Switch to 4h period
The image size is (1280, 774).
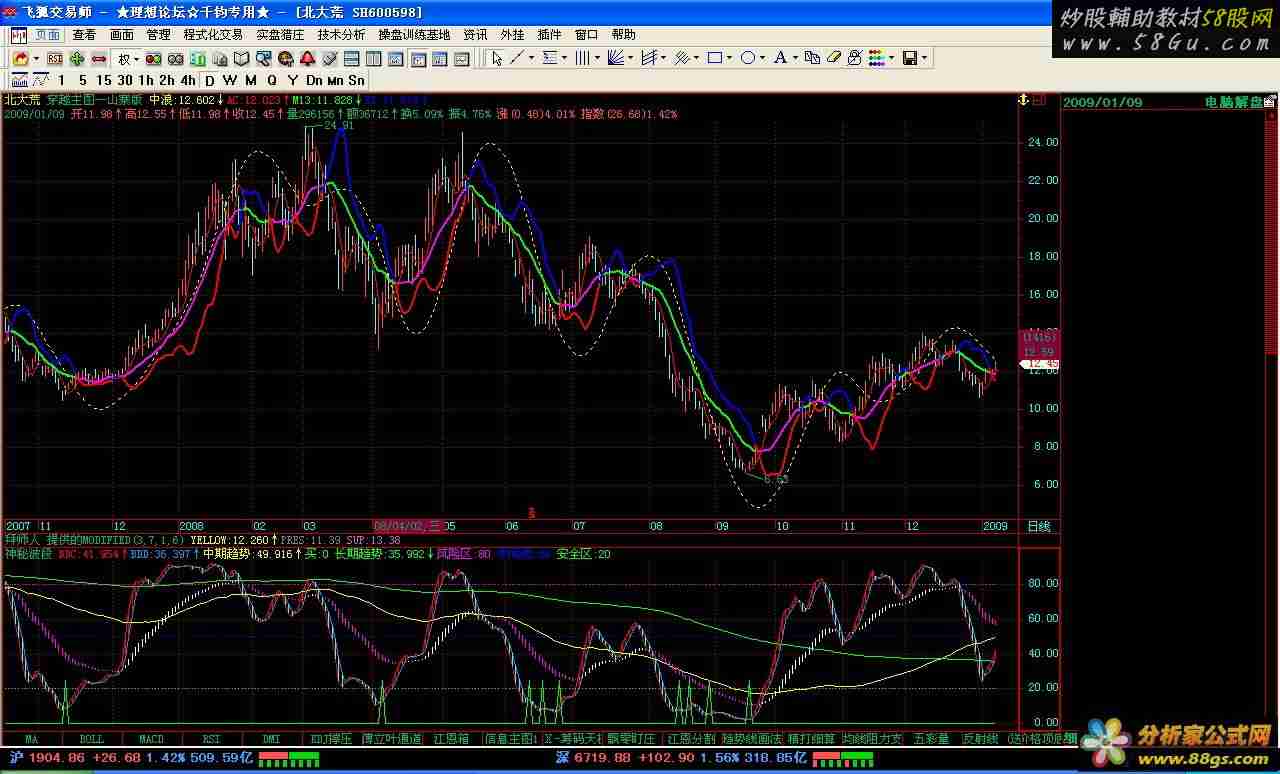tap(188, 80)
